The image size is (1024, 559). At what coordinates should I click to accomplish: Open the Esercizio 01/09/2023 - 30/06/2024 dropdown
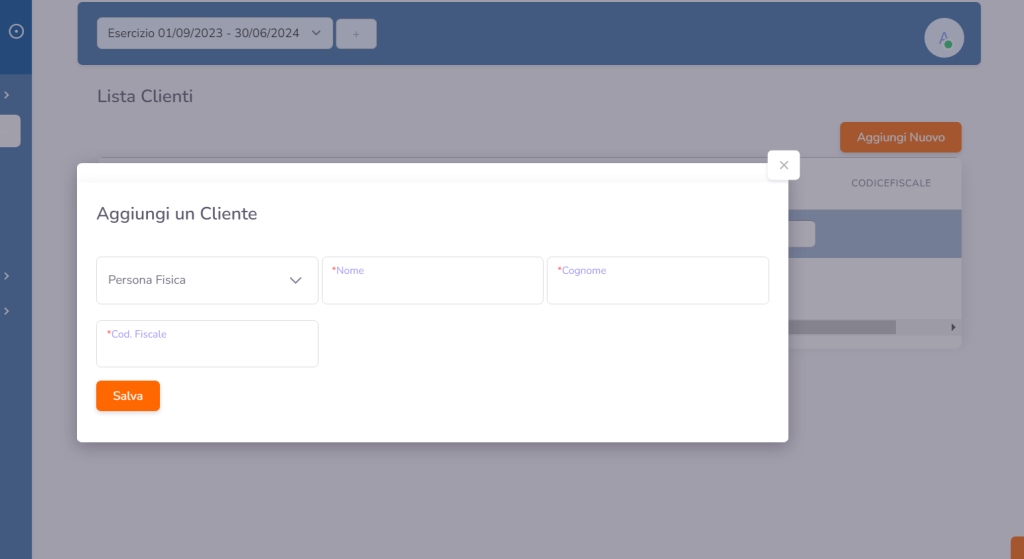coord(214,33)
